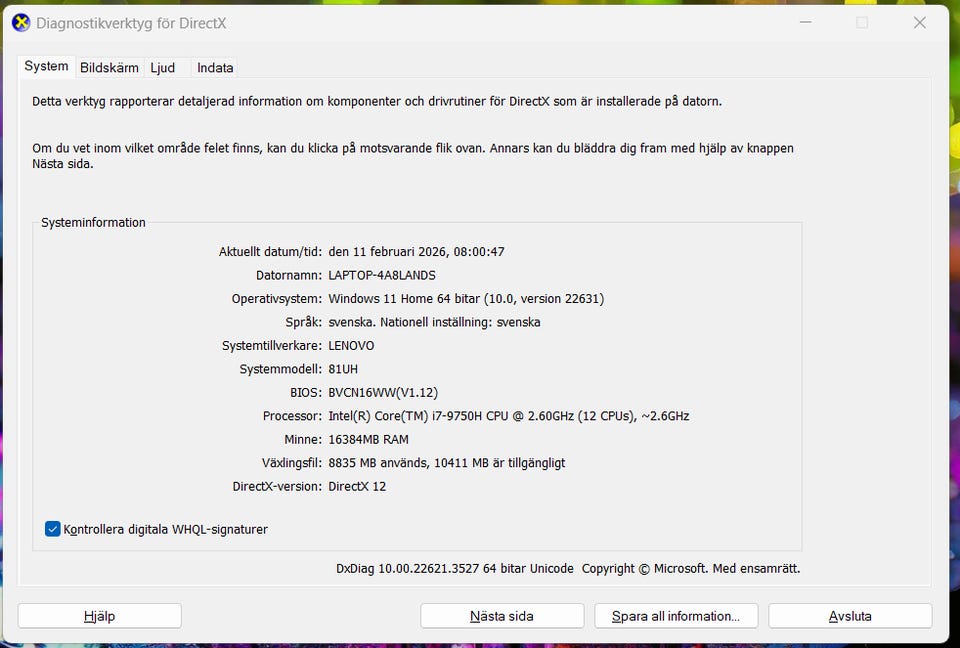Click the Hjälp button
This screenshot has width=960, height=648.
[100, 616]
